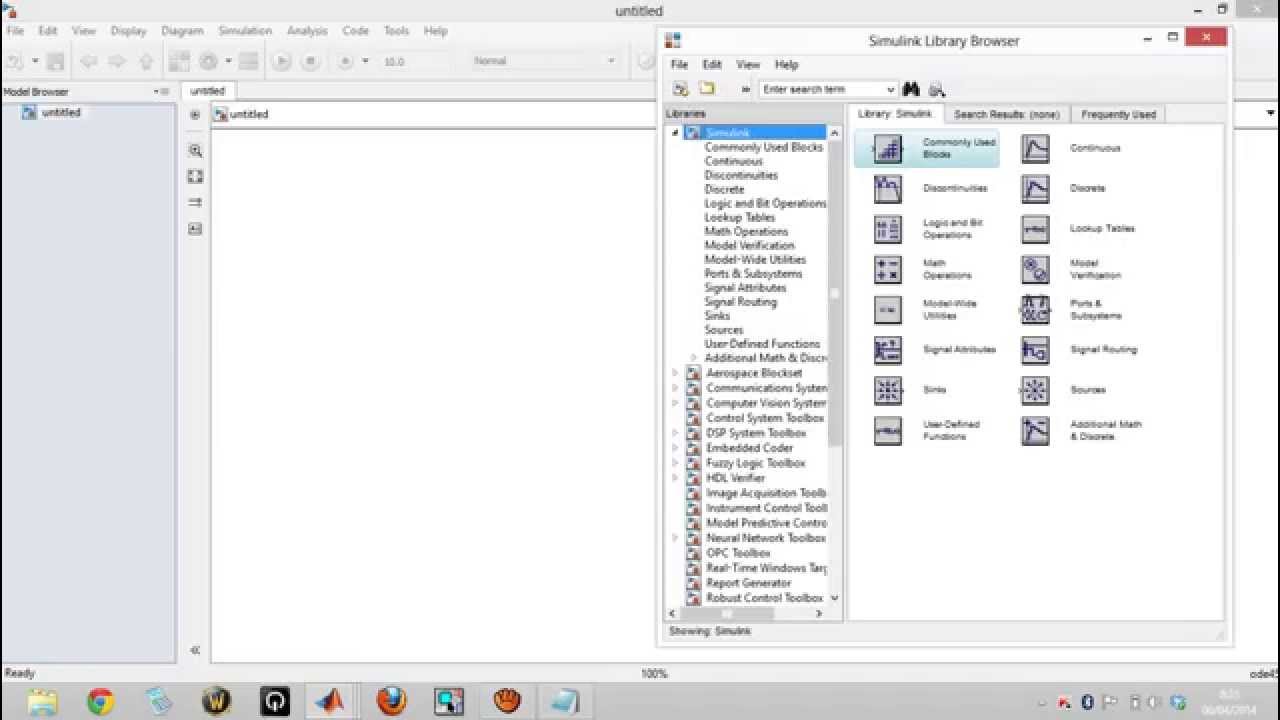Open the Math Operations library icon
Image resolution: width=1280 pixels, height=720 pixels.
pyautogui.click(x=888, y=269)
